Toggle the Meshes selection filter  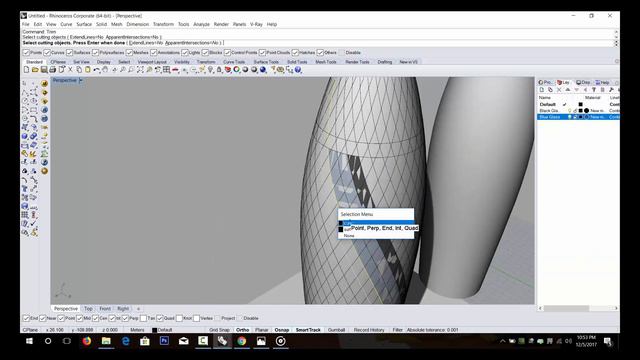tap(129, 53)
